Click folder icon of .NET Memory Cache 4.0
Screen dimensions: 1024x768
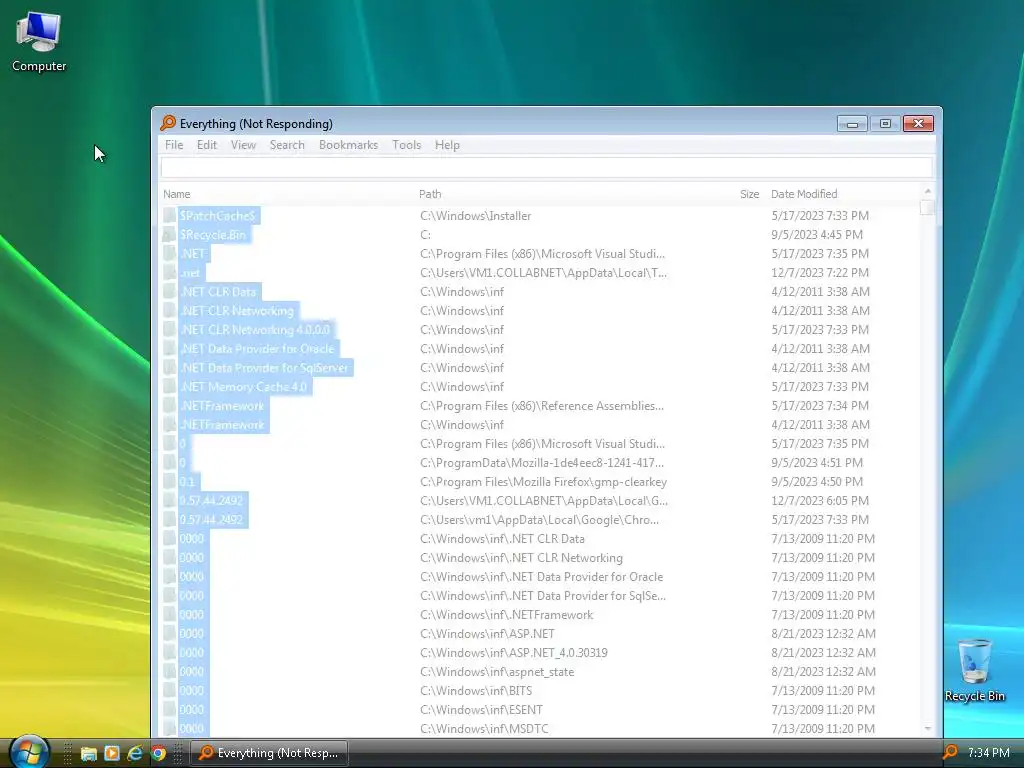click(169, 387)
